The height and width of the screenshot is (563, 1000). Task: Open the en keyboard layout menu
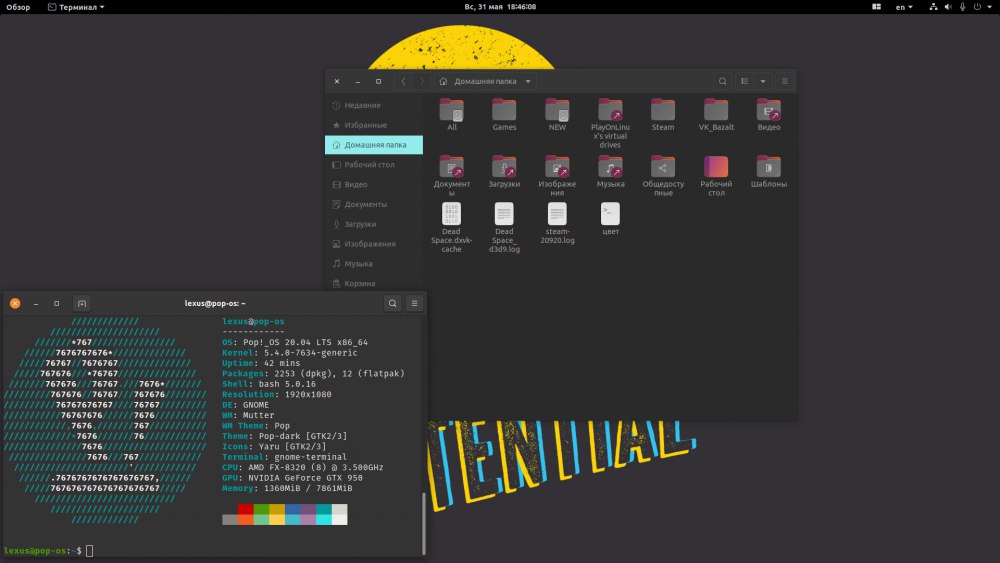(904, 7)
